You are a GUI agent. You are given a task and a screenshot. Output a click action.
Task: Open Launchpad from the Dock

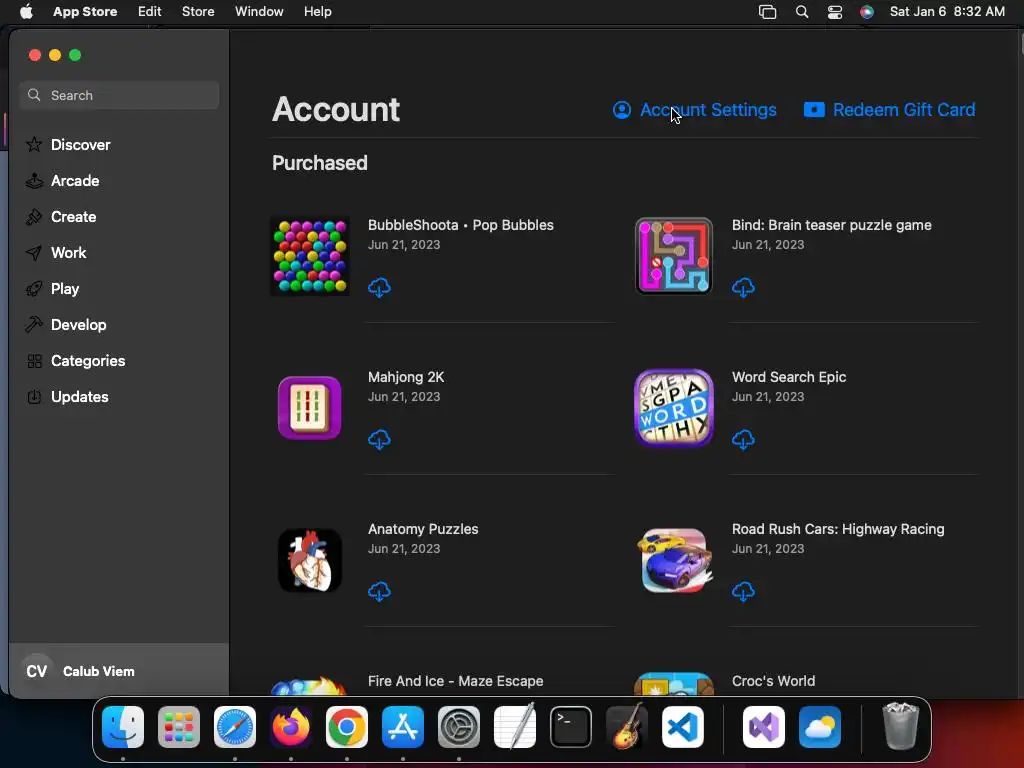pyautogui.click(x=179, y=727)
